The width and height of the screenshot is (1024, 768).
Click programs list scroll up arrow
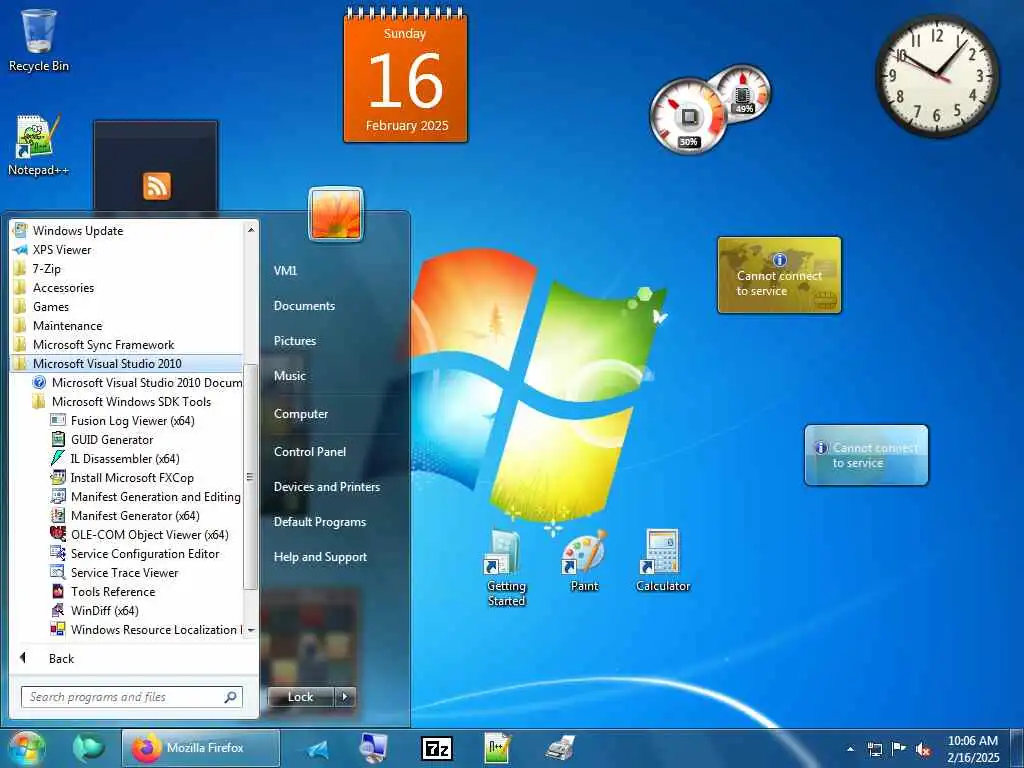251,230
